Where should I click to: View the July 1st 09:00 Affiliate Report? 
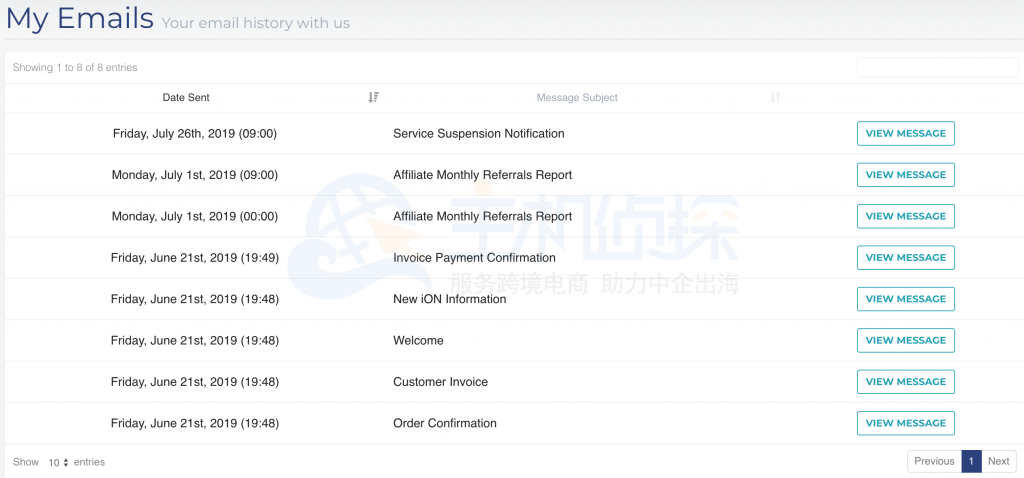[905, 175]
